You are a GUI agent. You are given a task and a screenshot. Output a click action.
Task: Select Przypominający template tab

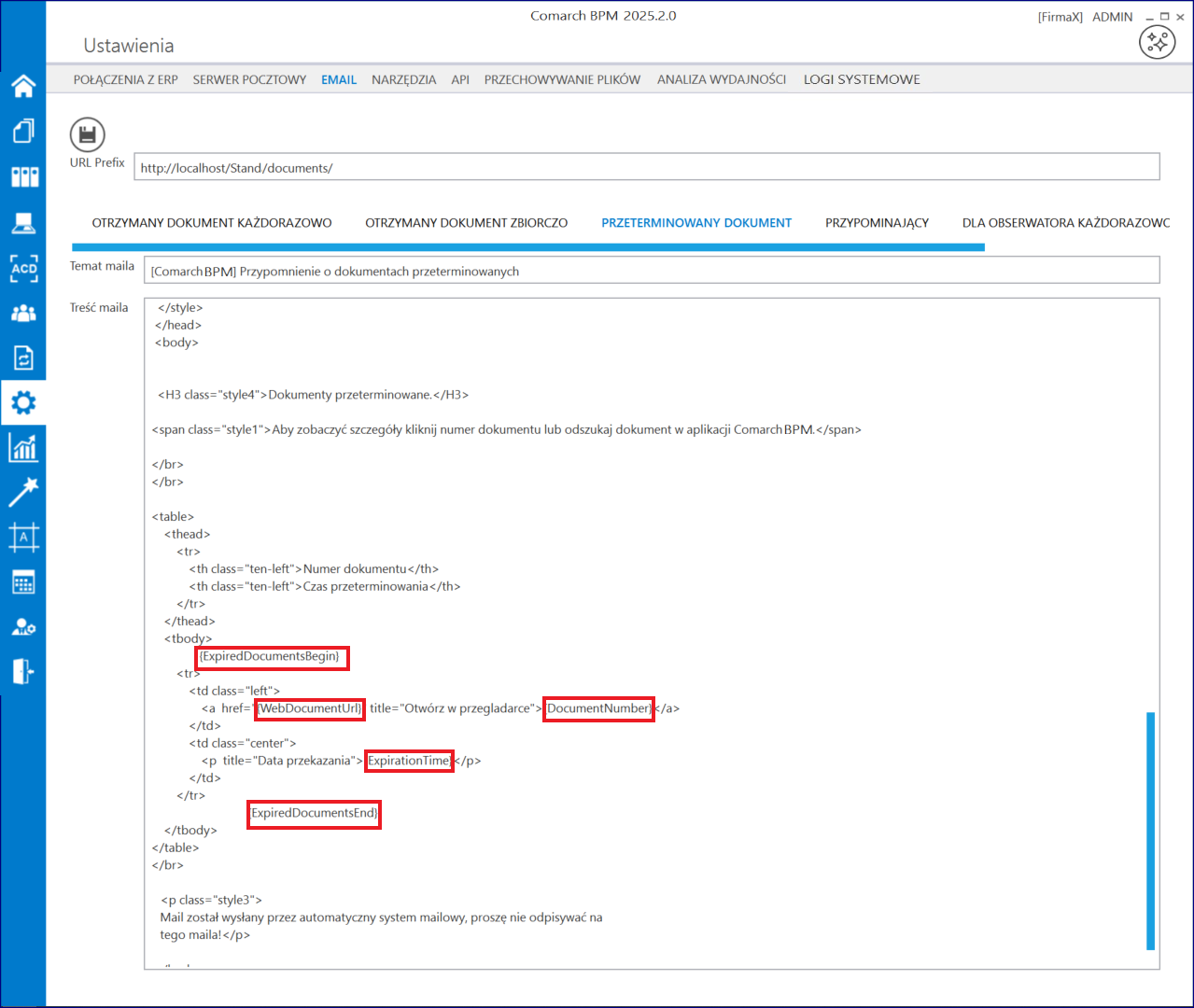pos(877,223)
